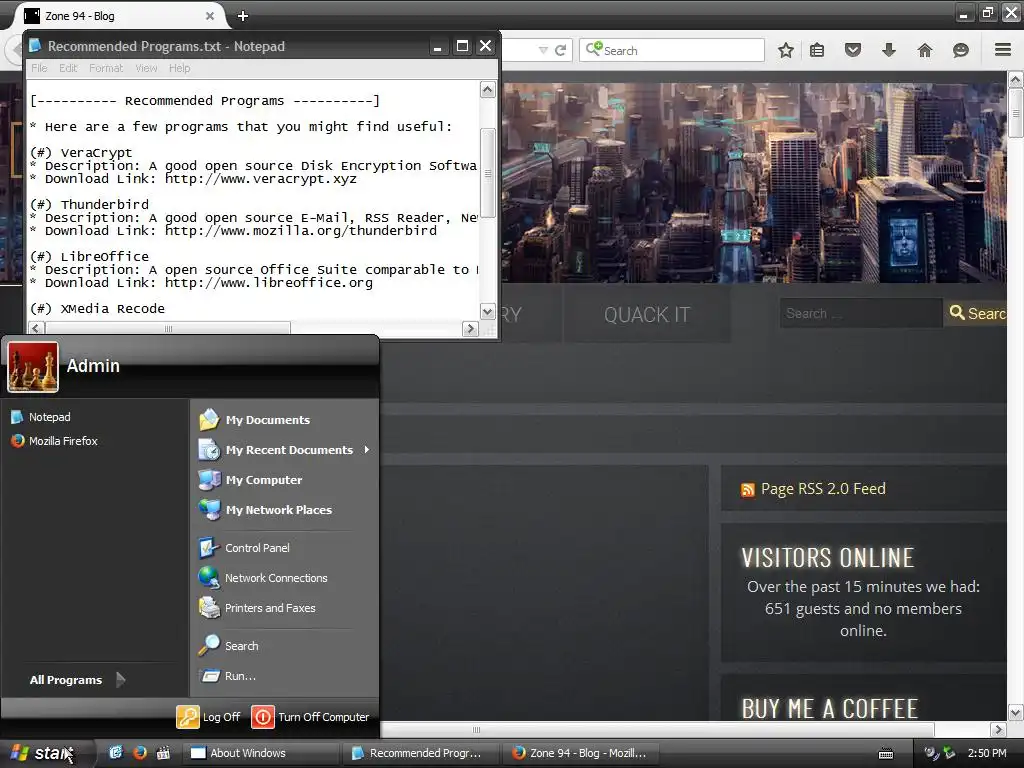
Task: Click the Firefox bookmark star icon
Action: (x=786, y=50)
